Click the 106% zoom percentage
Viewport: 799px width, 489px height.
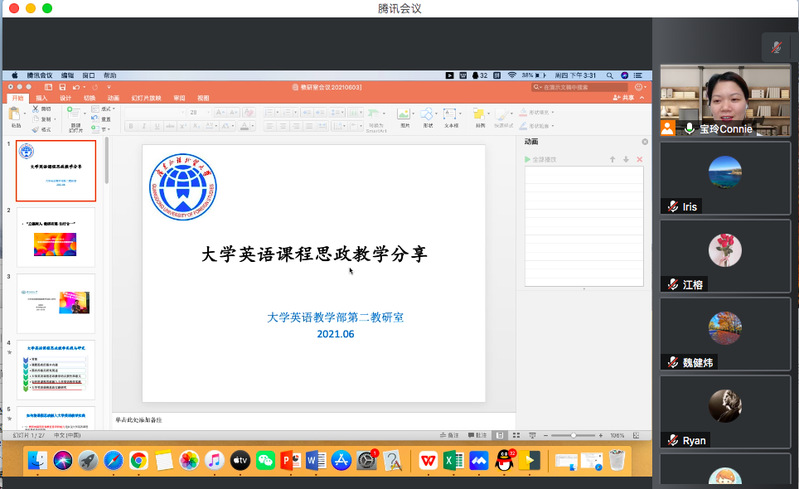[x=617, y=436]
